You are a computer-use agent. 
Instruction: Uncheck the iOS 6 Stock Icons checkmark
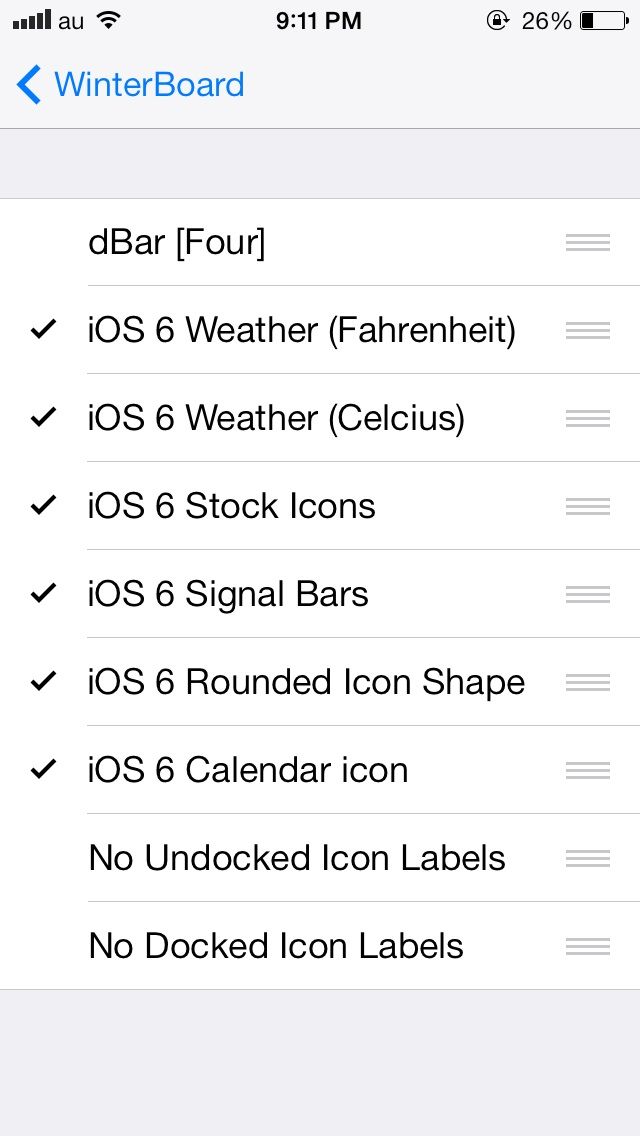point(43,506)
